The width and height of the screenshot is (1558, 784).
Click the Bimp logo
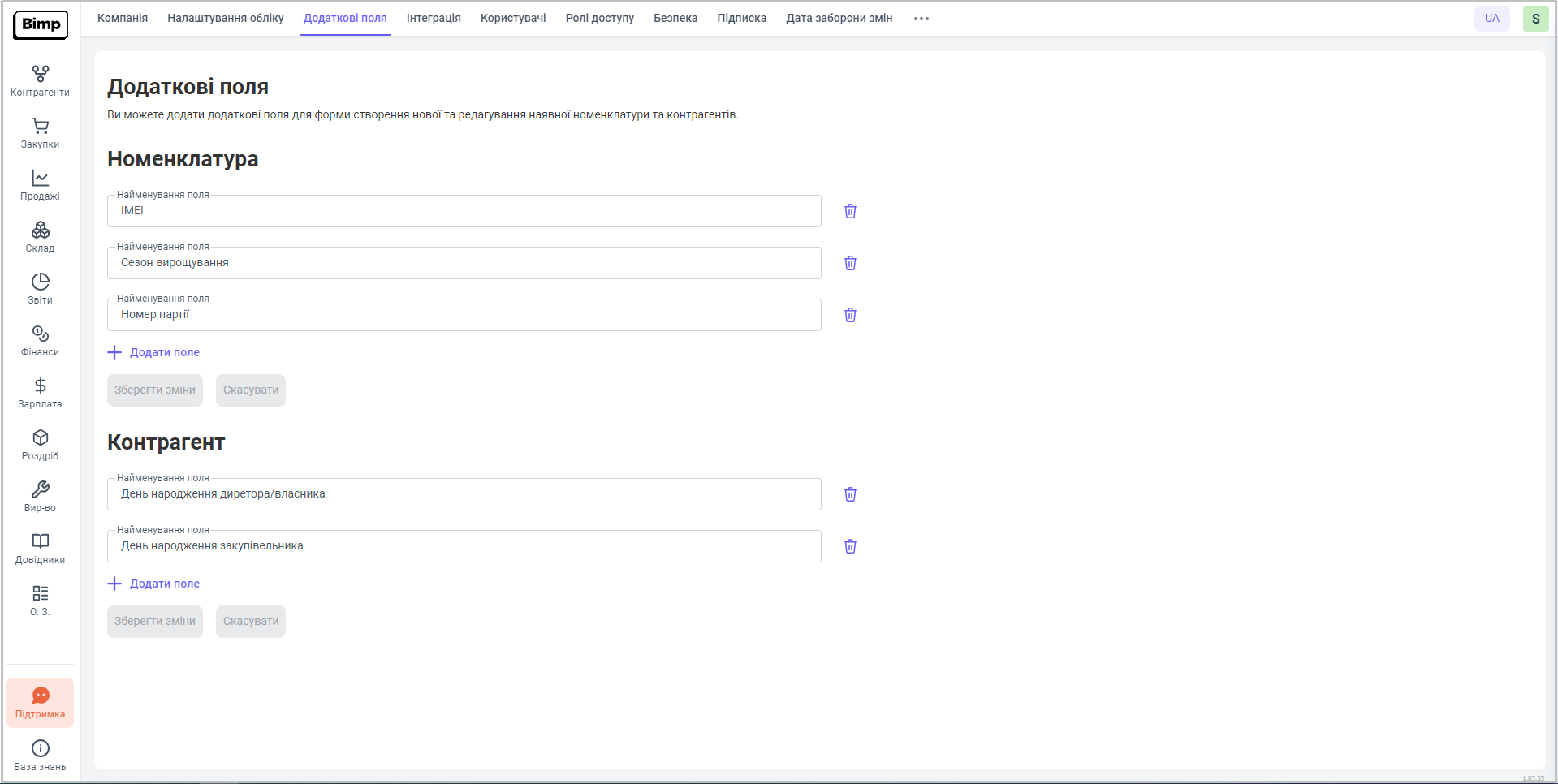coord(41,24)
